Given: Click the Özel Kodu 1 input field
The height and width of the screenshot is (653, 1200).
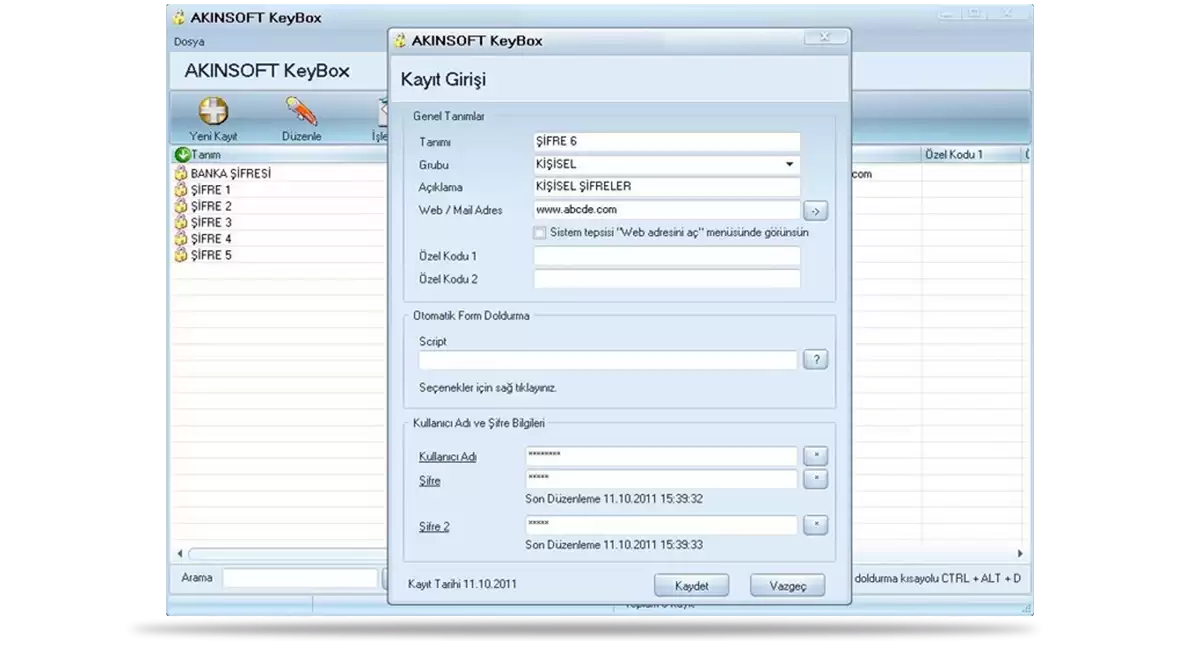Looking at the screenshot, I should pos(667,256).
